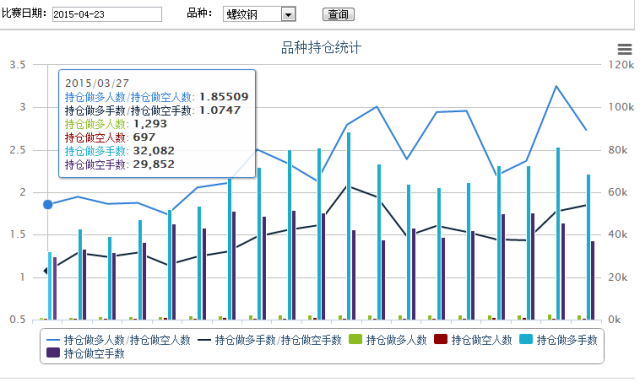This screenshot has height=382, width=640.
Task: Click the green 持仓做多人数 legend swatch
Action: point(356,339)
